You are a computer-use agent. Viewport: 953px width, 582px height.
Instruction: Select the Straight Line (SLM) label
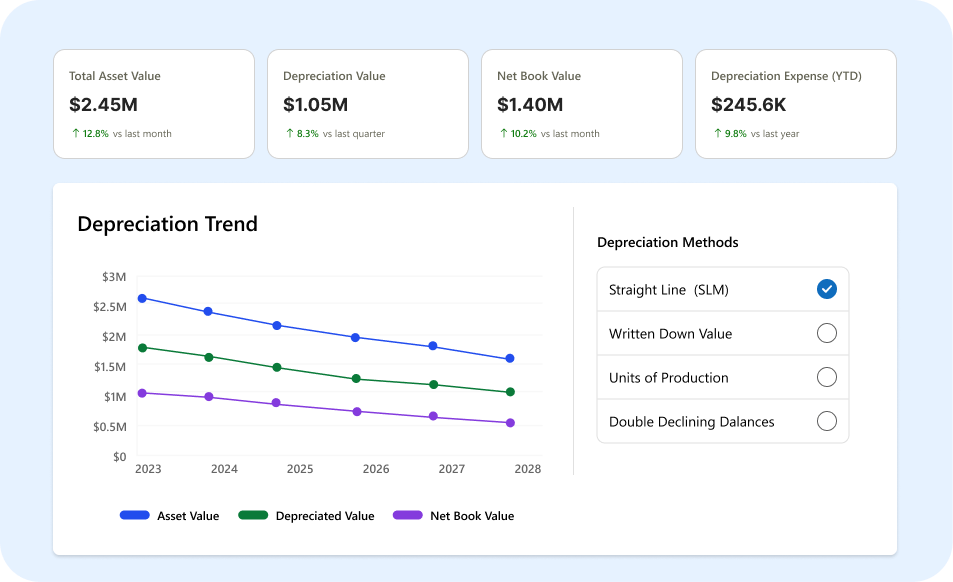click(669, 290)
